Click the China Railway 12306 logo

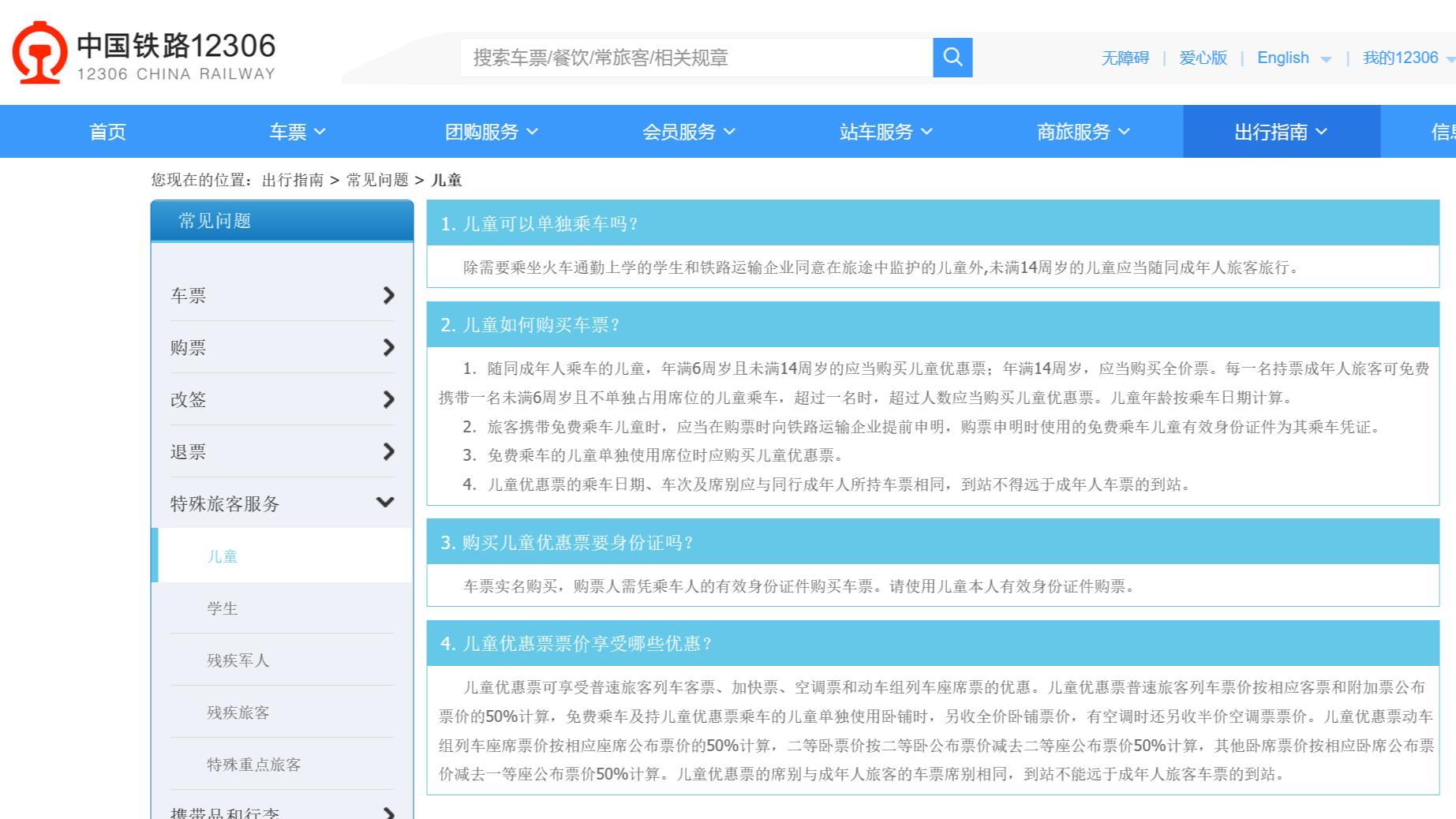144,54
